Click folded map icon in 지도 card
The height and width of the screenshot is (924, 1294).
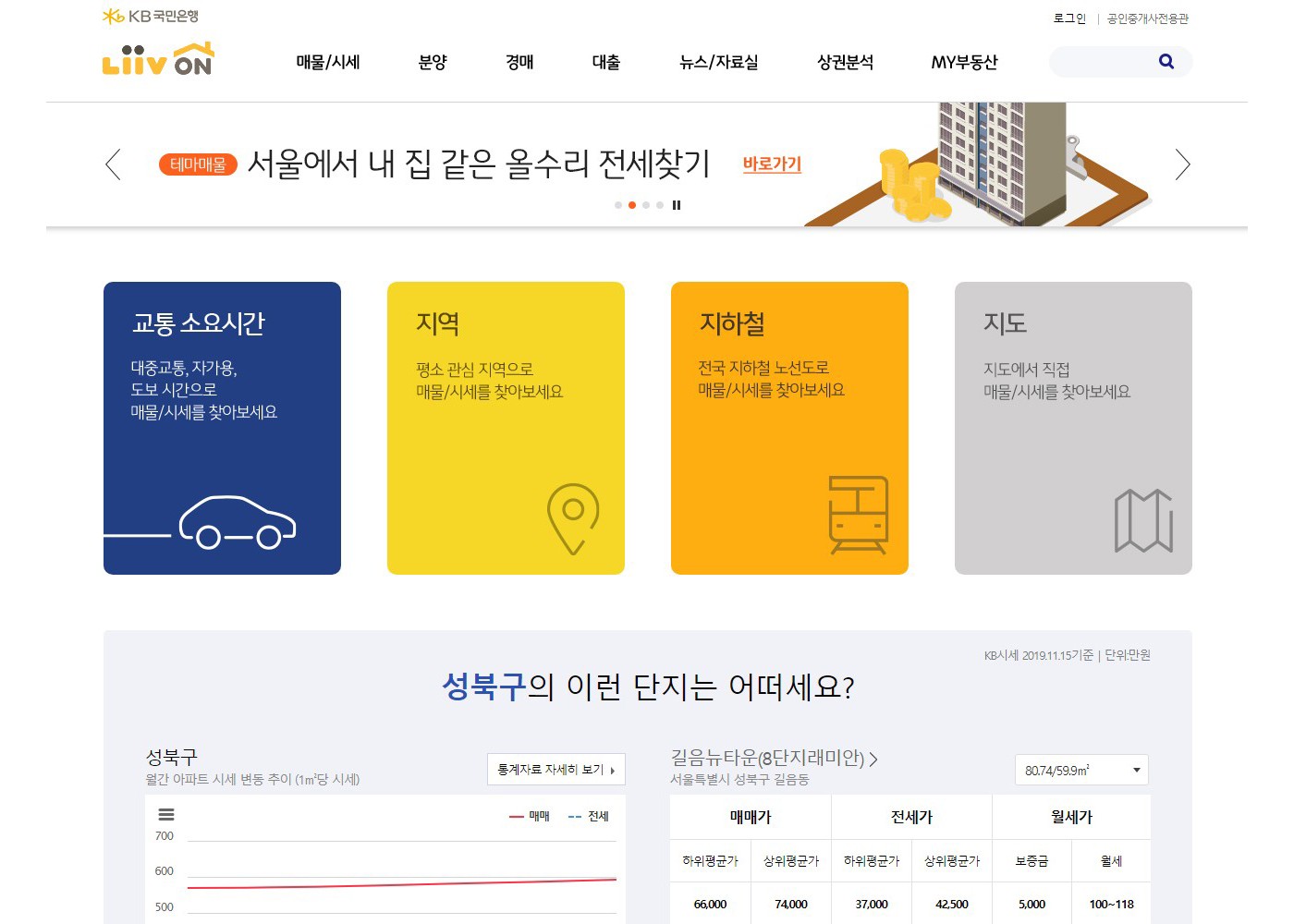(1143, 521)
